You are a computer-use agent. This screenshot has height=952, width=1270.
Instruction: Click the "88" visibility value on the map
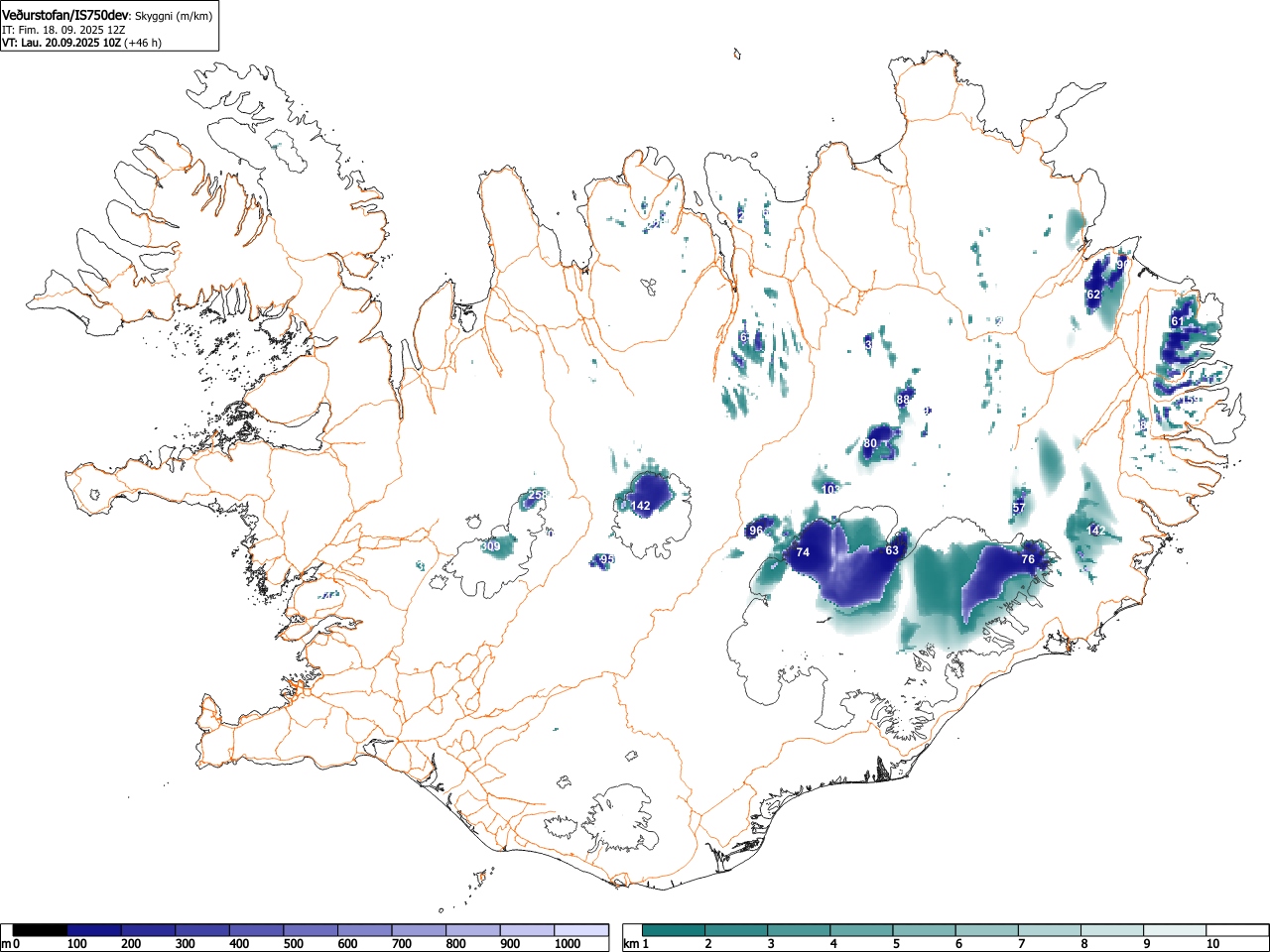coord(903,400)
